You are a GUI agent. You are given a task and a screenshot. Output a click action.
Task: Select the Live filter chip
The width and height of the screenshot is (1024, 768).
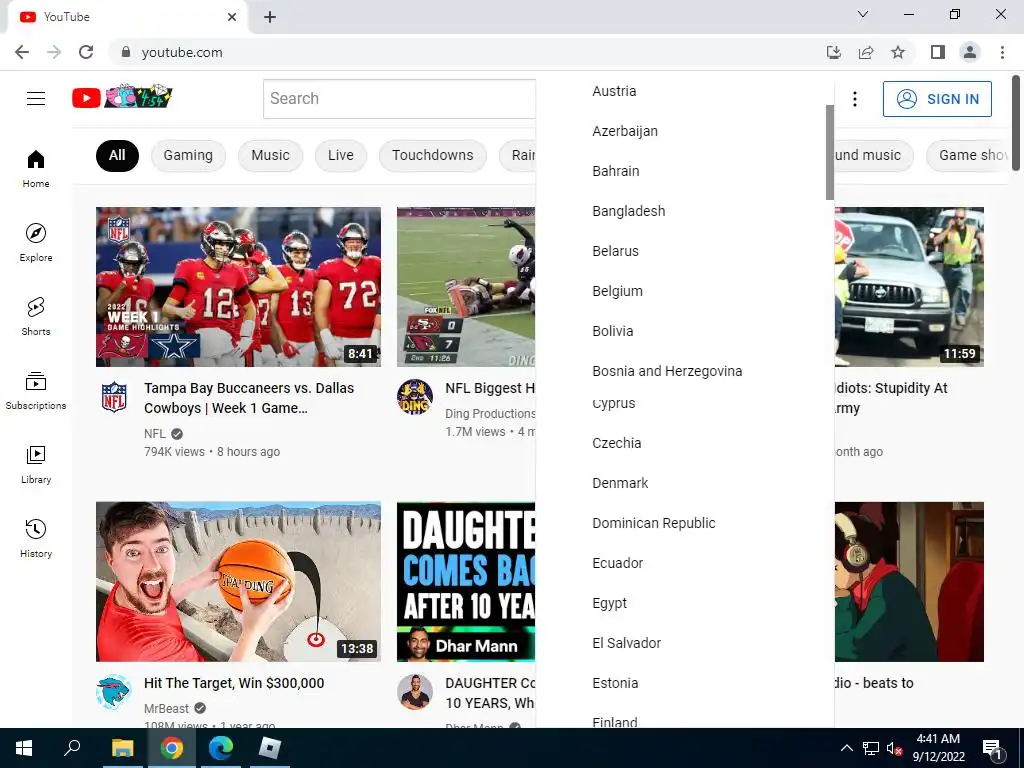coord(341,155)
